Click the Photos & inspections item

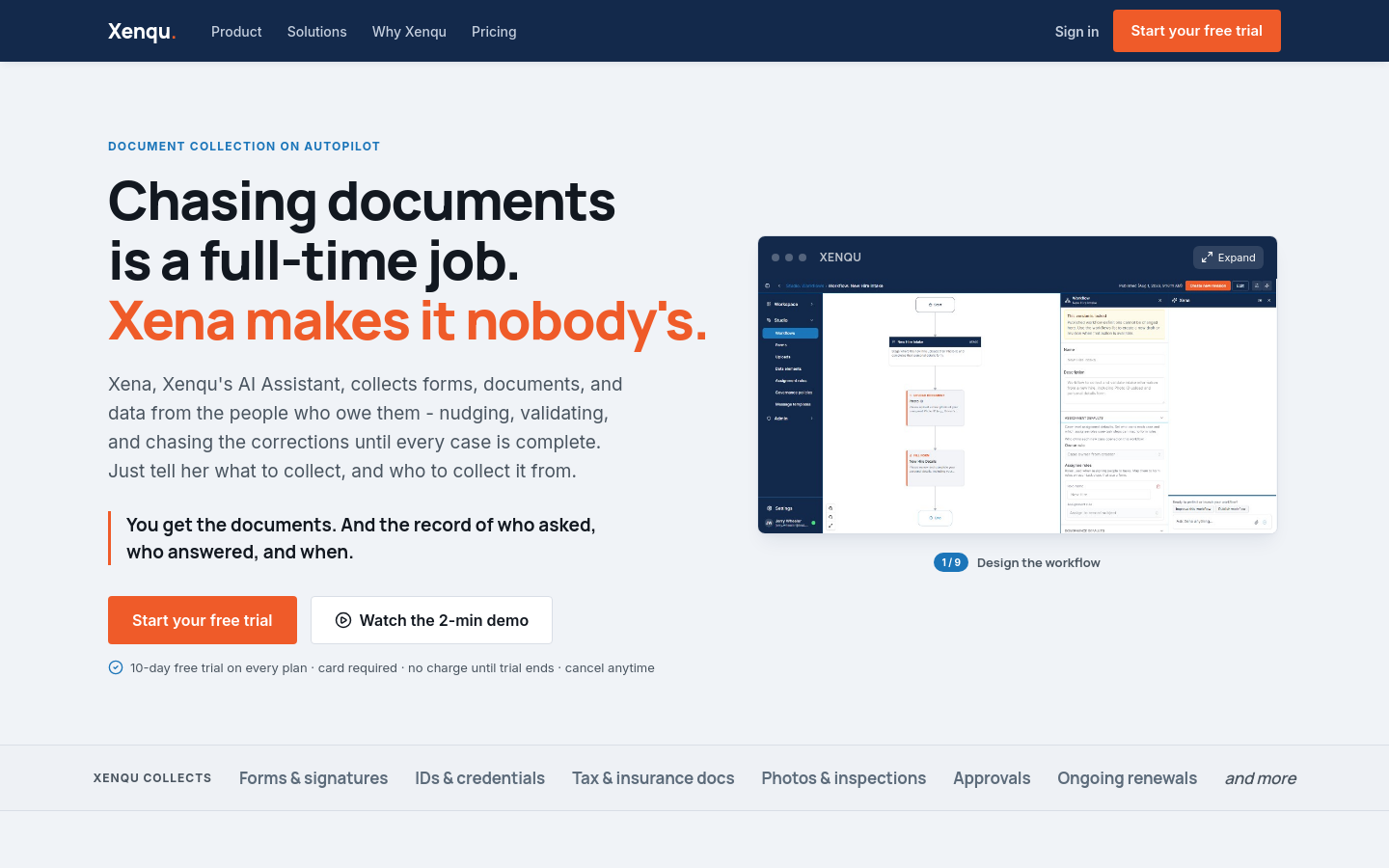(x=844, y=778)
